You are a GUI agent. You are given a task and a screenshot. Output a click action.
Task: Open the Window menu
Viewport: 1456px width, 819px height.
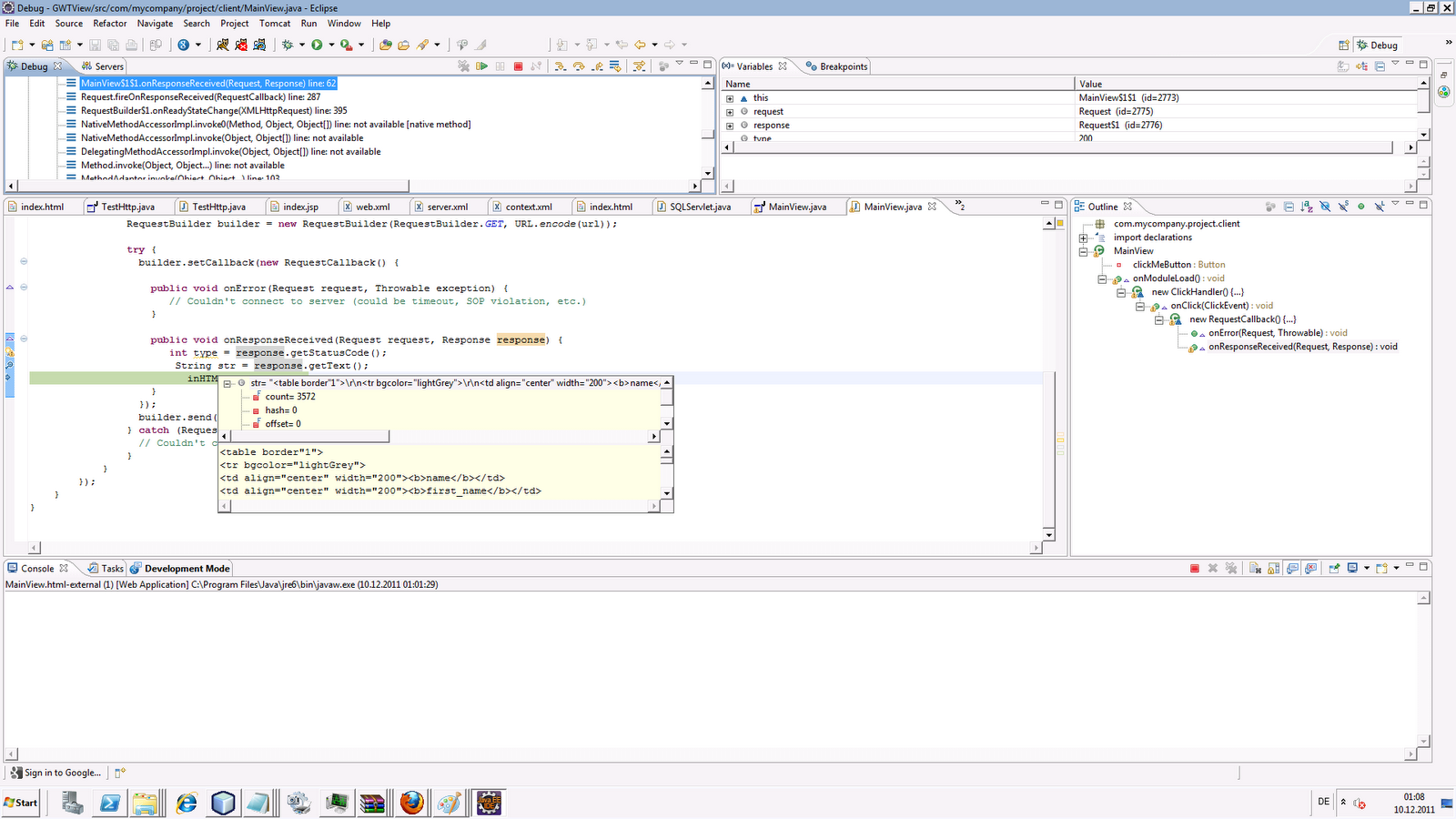click(344, 24)
